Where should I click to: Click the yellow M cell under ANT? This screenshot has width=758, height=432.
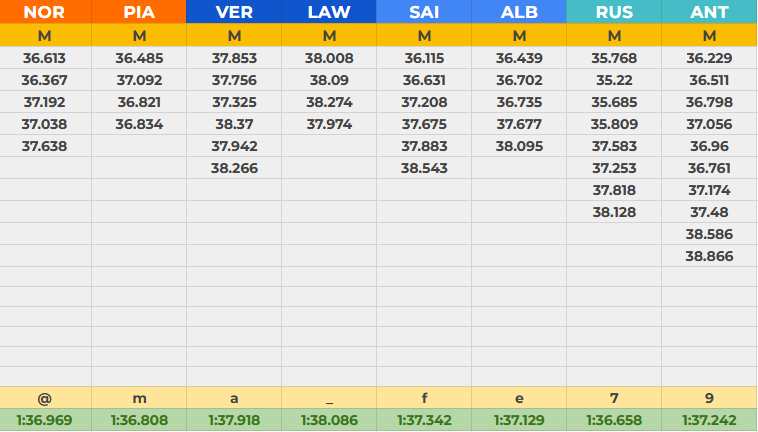pyautogui.click(x=709, y=36)
